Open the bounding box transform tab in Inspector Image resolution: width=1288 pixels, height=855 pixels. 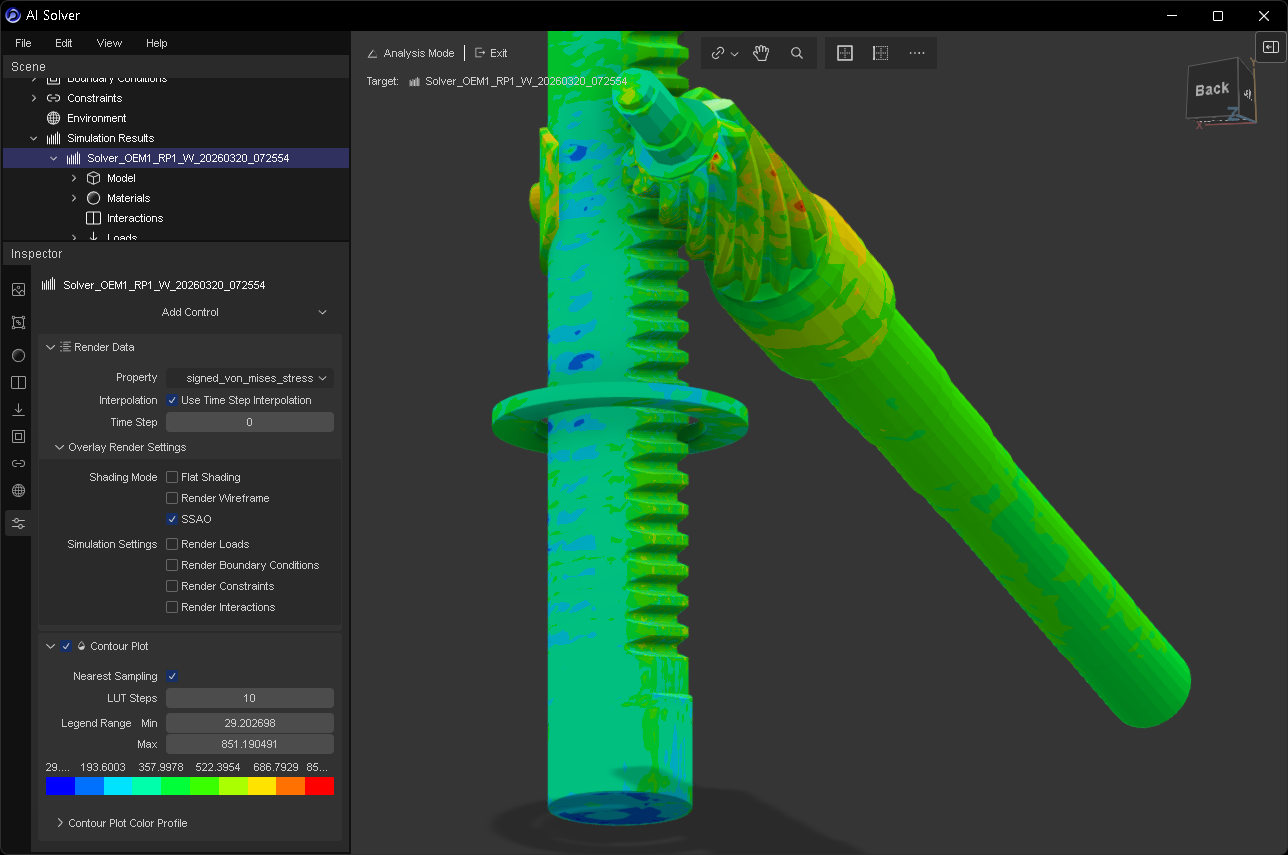click(18, 323)
